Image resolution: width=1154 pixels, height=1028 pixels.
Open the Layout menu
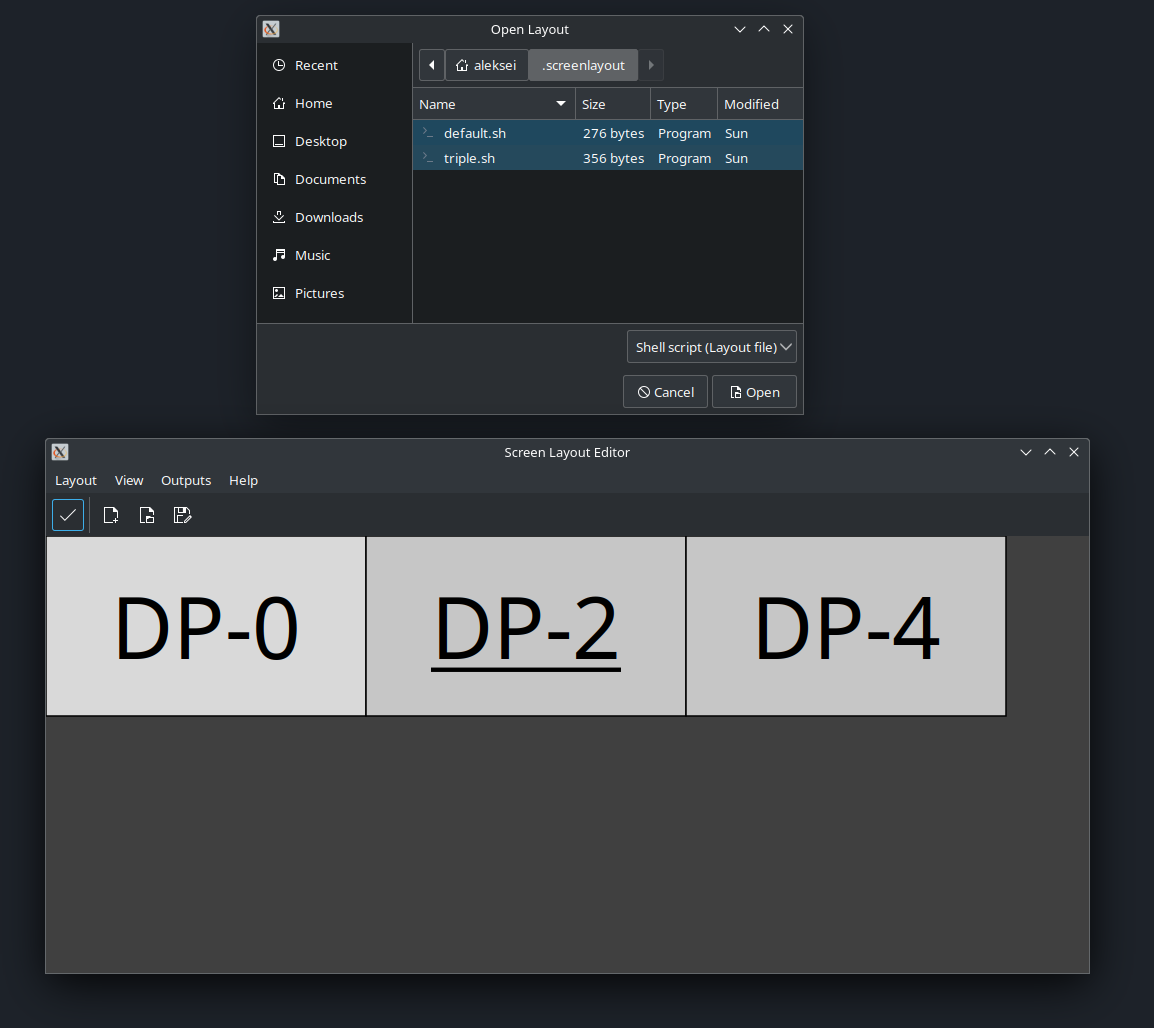pyautogui.click(x=76, y=480)
